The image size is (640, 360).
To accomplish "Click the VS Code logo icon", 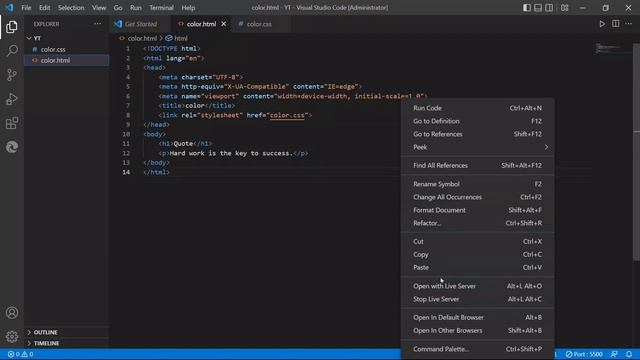I will (9, 8).
